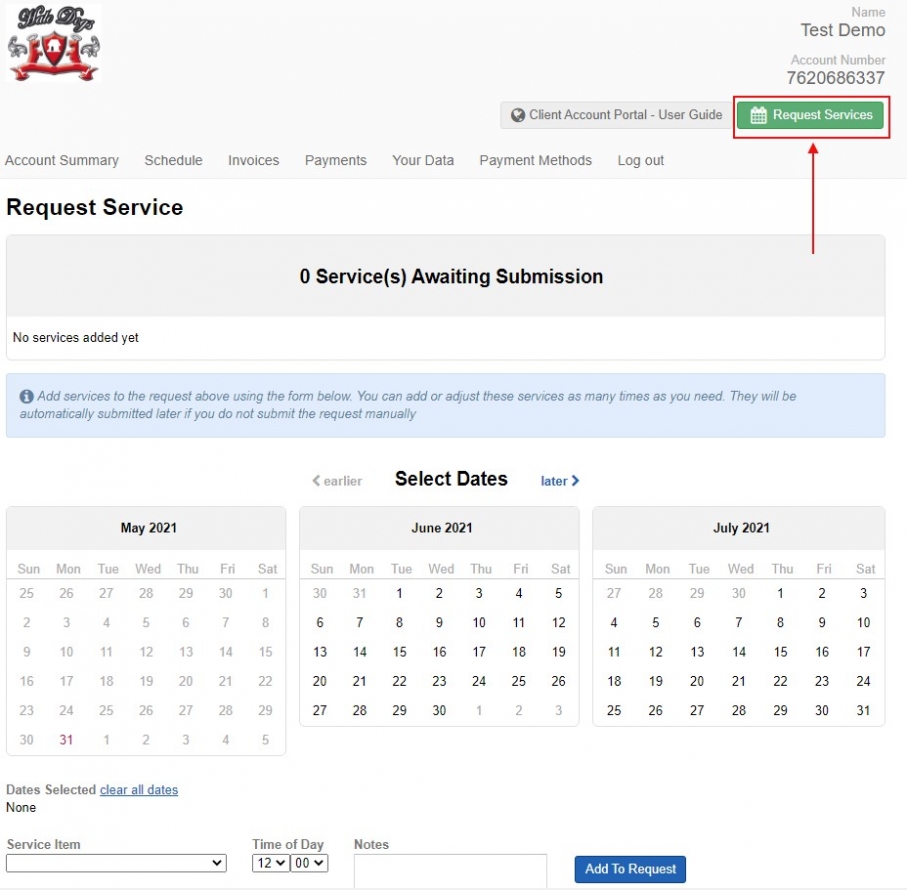Viewport: 907px width, 890px height.
Task: Click the July 2021 calendar header
Action: (741, 528)
